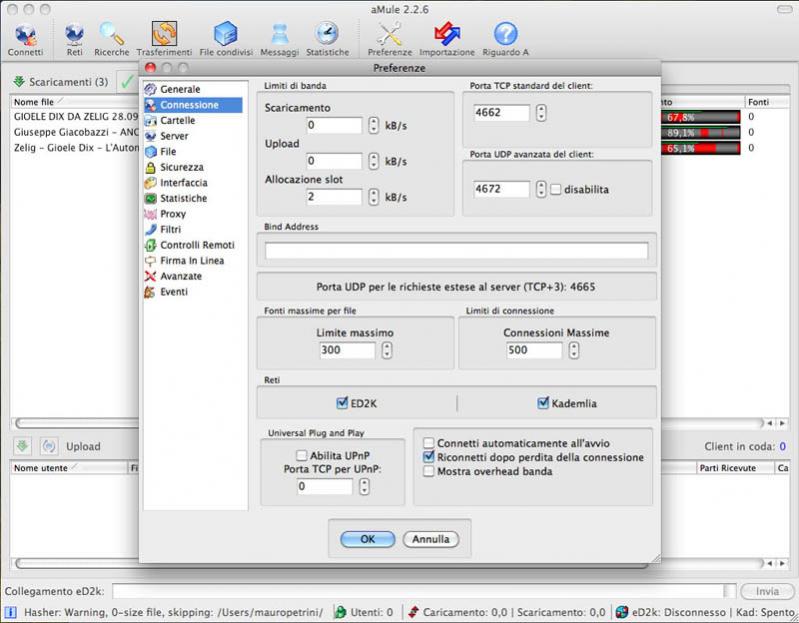
Task: Adjust the Limite massimo sources stepper
Action: pyautogui.click(x=387, y=350)
